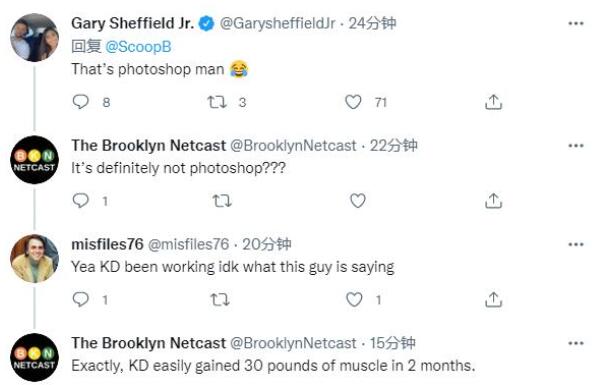Like misfiles76's tweet about KD

[354, 299]
